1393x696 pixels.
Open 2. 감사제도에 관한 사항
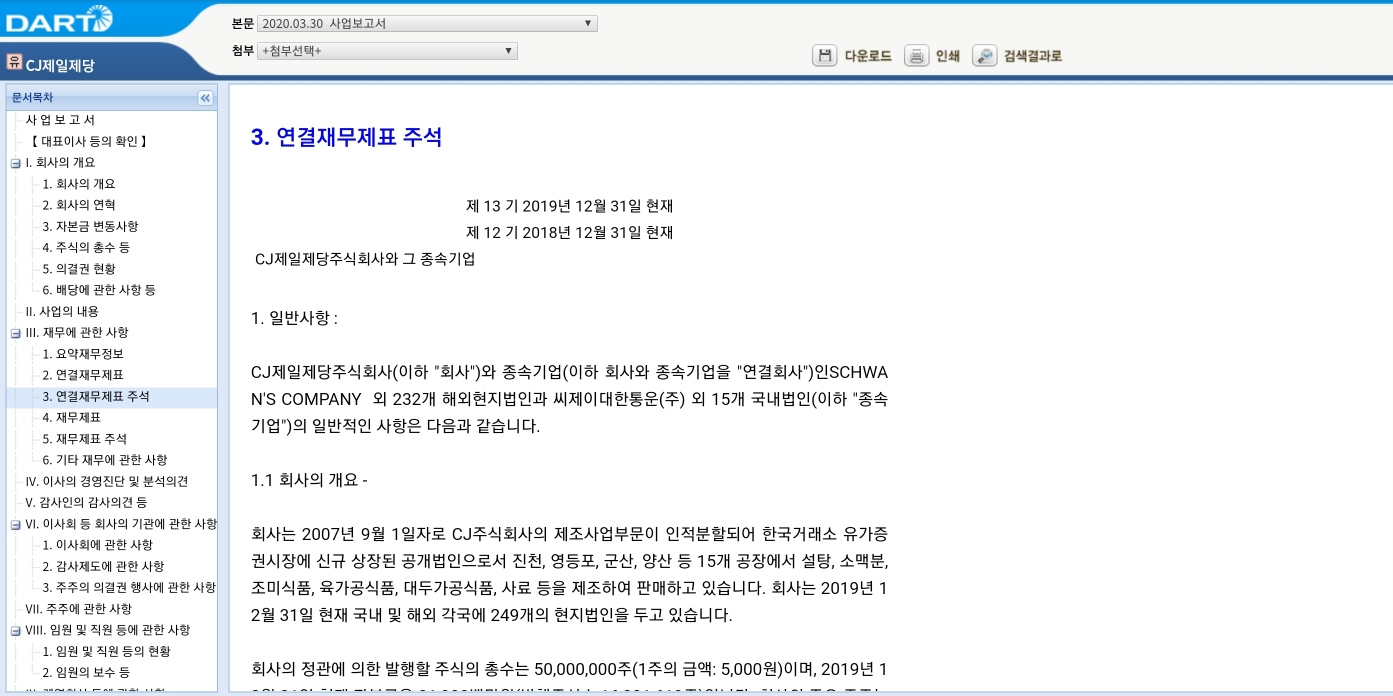103,566
